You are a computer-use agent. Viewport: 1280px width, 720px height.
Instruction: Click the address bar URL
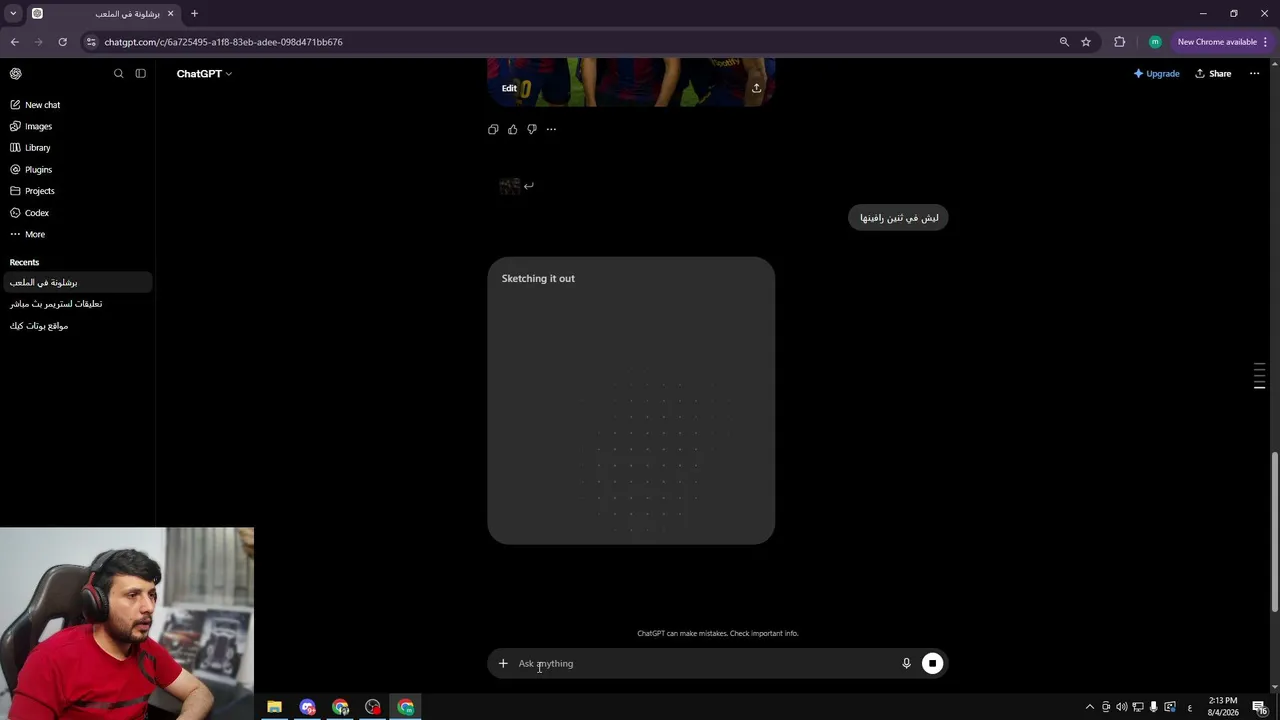pos(224,42)
